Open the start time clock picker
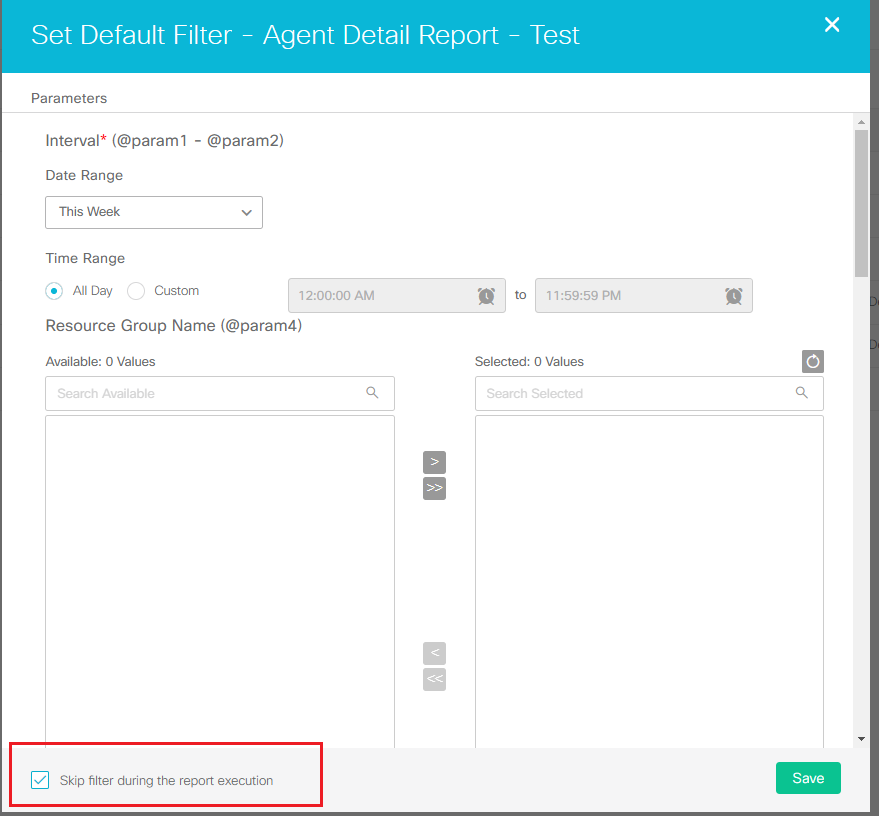 (x=486, y=295)
